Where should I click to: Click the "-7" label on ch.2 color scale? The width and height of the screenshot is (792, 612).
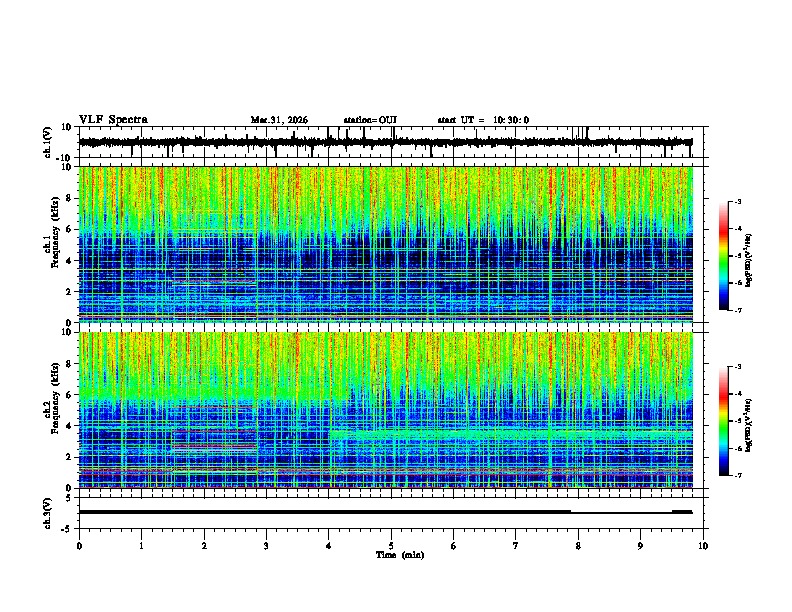click(737, 475)
